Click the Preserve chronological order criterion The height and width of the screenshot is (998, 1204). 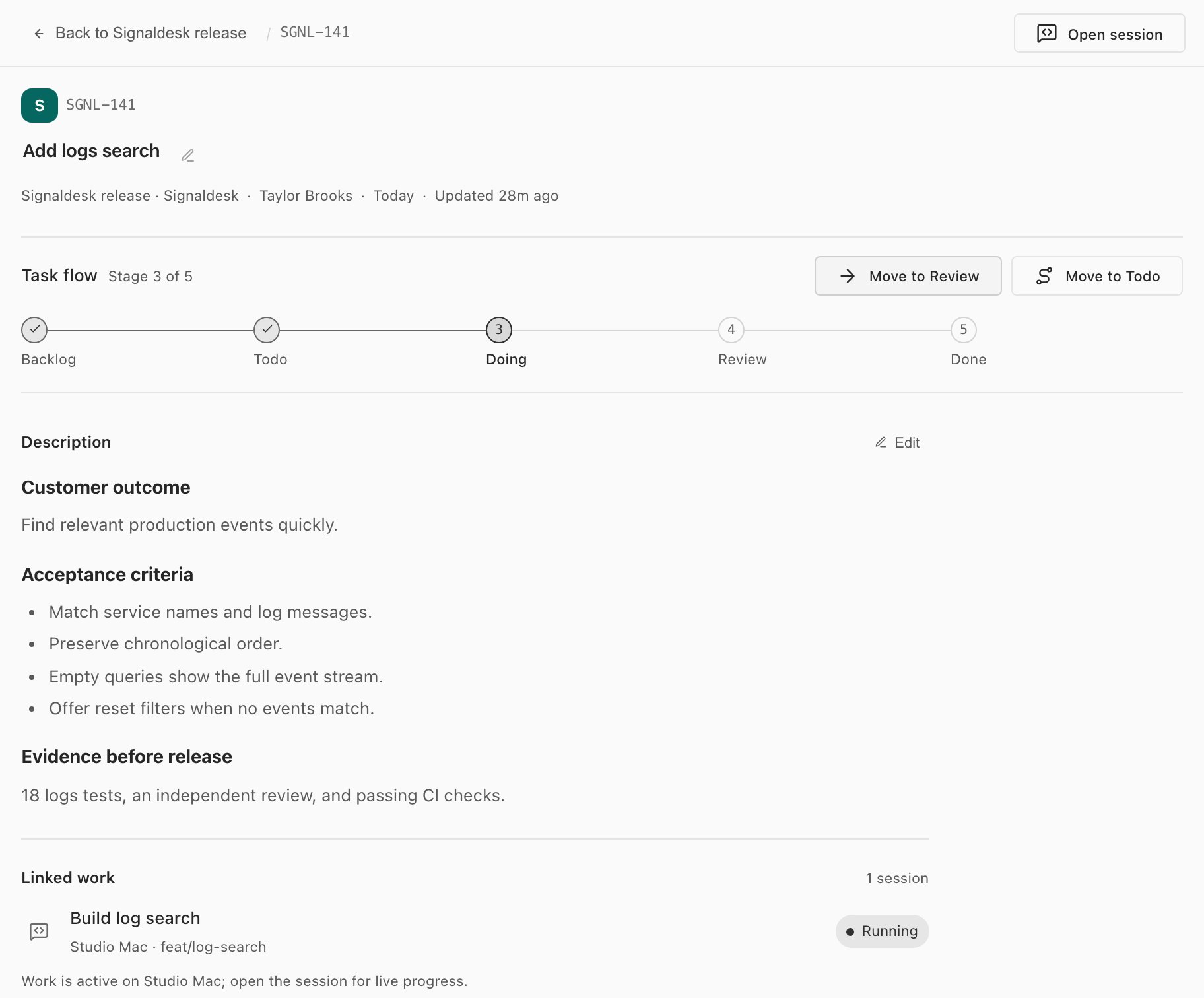click(x=165, y=644)
